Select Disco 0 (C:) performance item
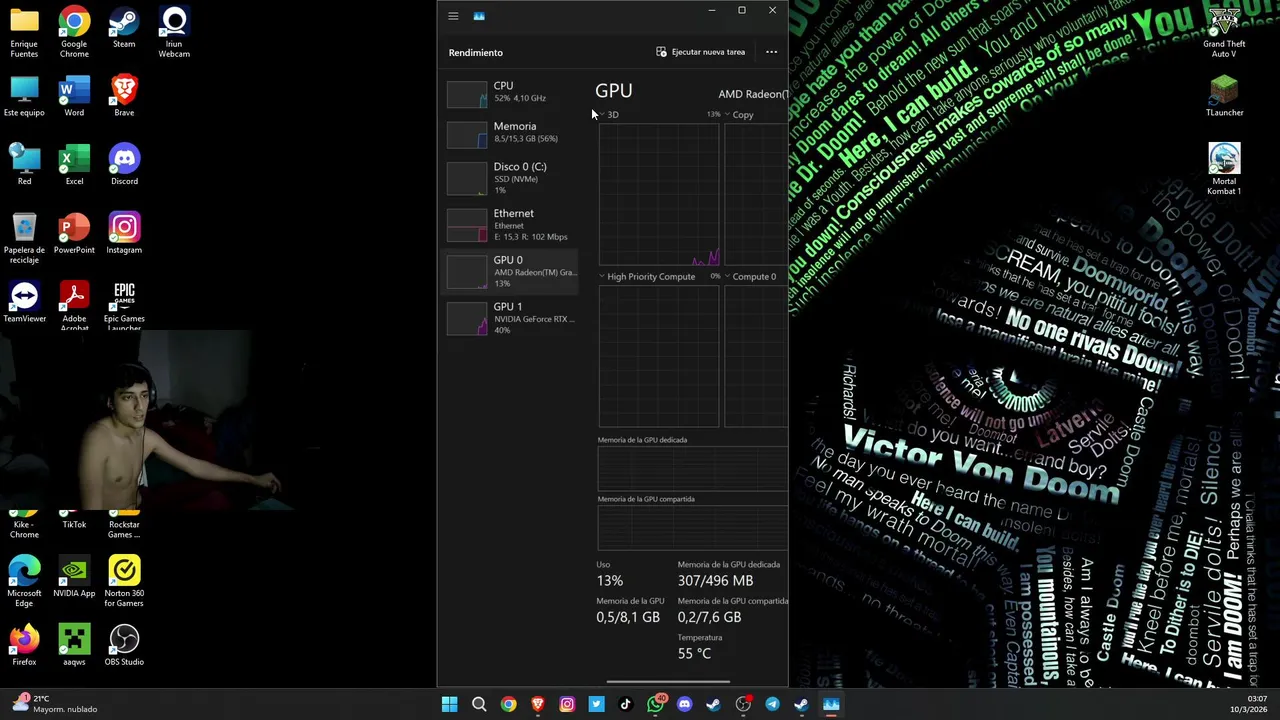Image resolution: width=1280 pixels, height=720 pixels. tap(511, 178)
